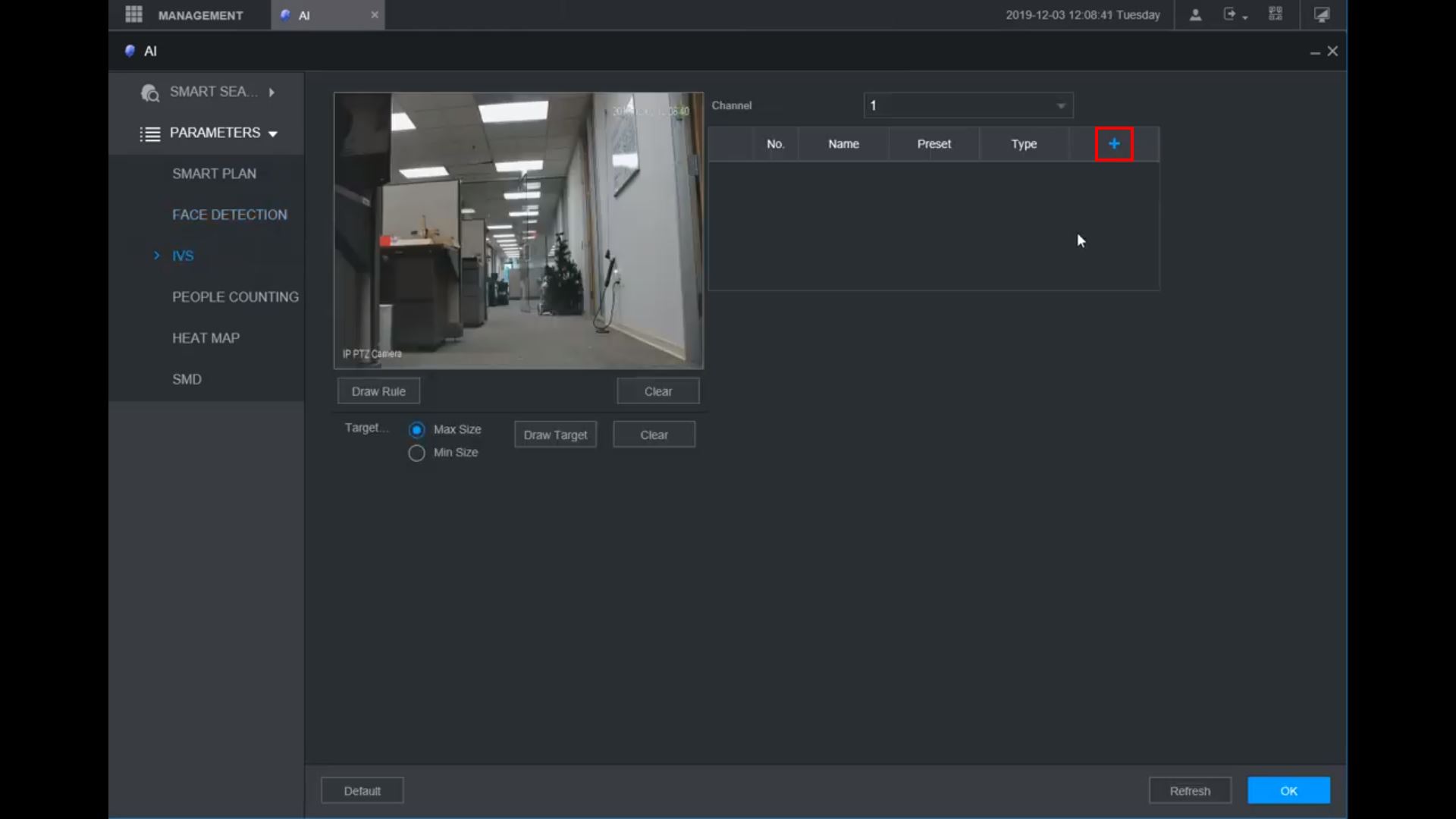Image resolution: width=1456 pixels, height=819 pixels.
Task: Click the monitor display icon
Action: (x=1322, y=15)
